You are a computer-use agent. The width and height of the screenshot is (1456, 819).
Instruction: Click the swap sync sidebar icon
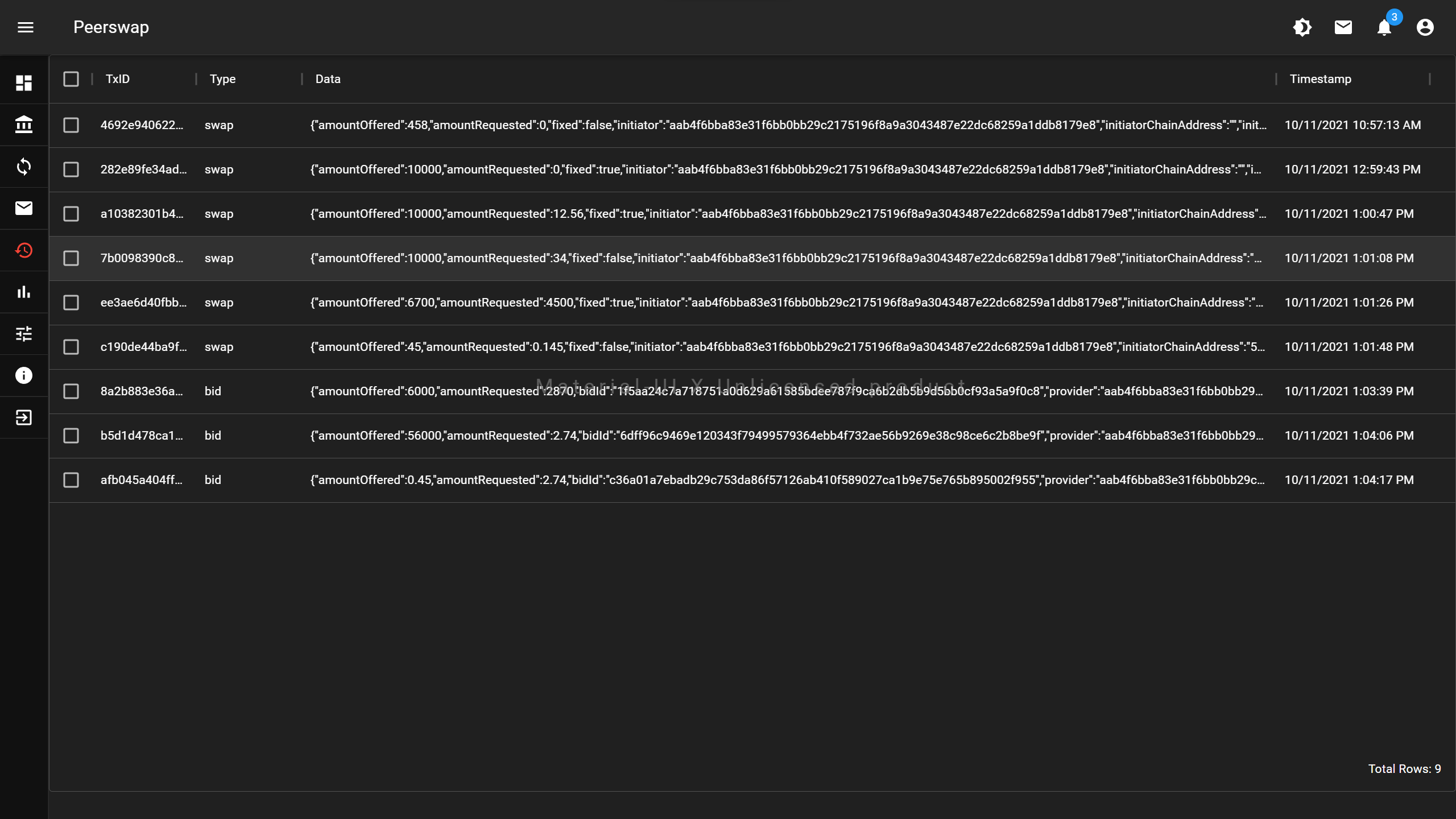[24, 167]
